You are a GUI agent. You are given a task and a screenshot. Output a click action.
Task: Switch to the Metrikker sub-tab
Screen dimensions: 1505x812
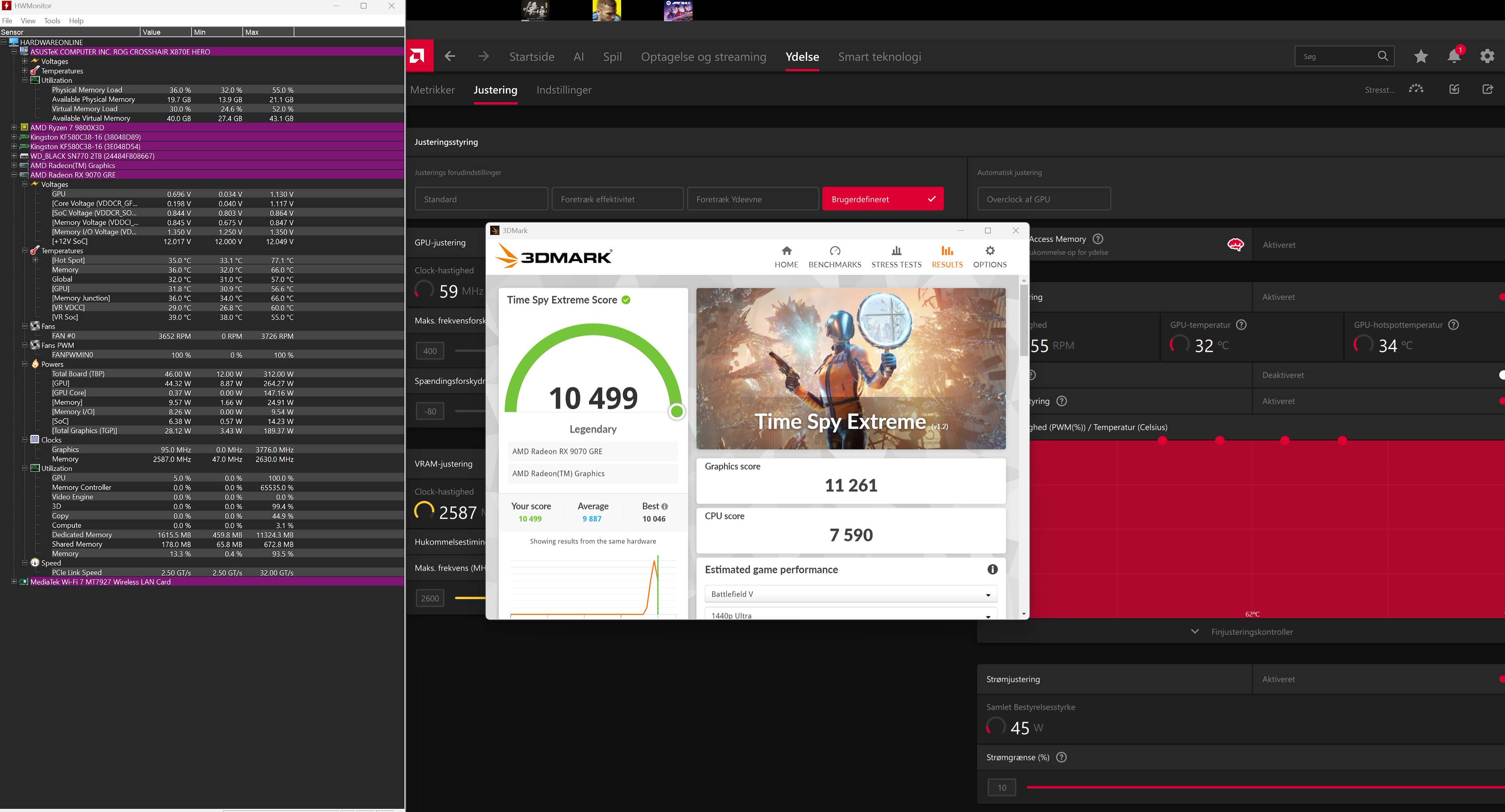click(x=432, y=90)
